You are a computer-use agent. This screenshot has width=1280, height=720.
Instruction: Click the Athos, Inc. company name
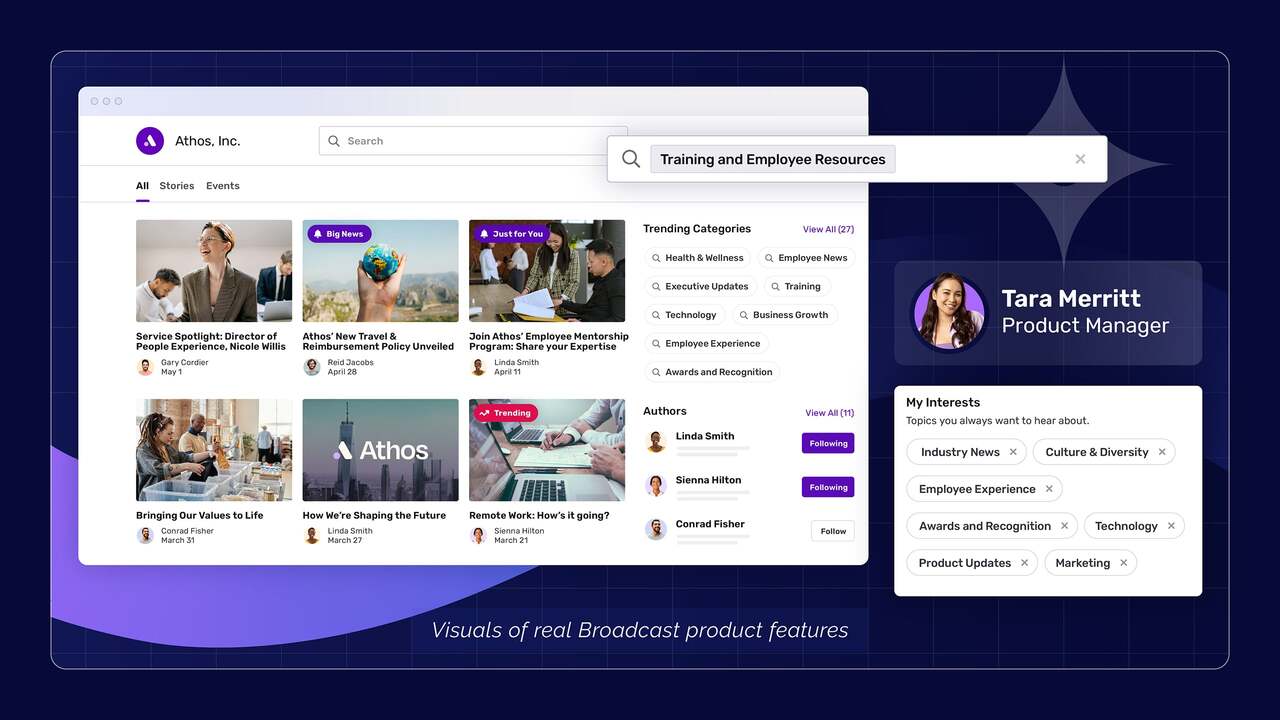(x=208, y=141)
